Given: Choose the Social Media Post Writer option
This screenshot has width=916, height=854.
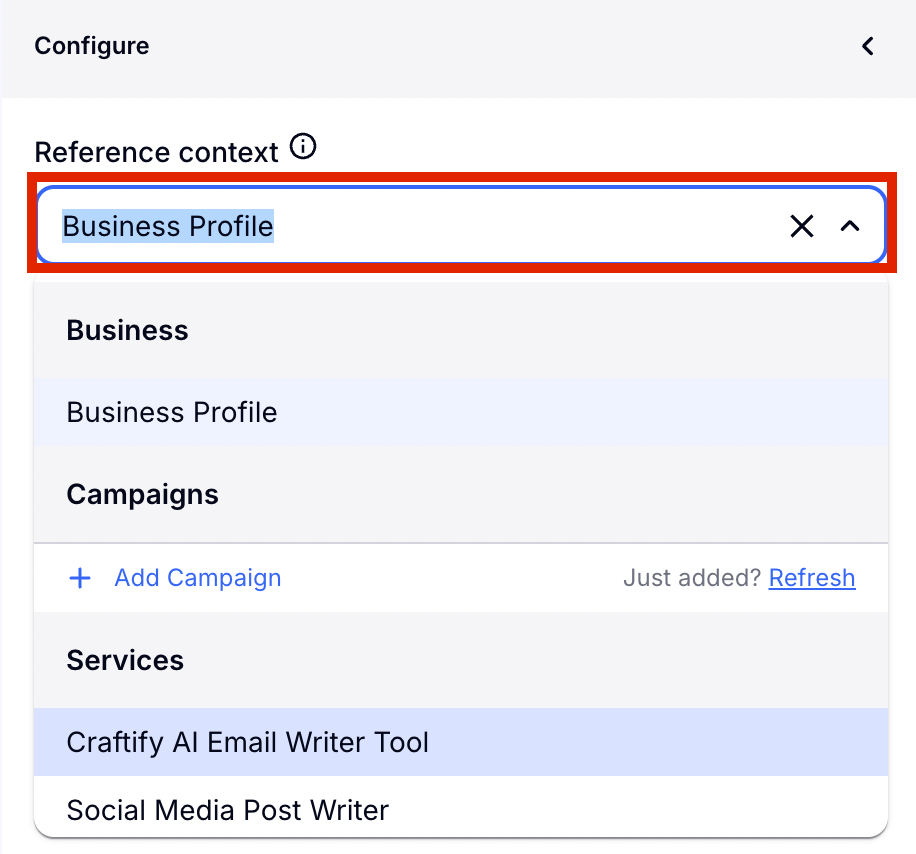Looking at the screenshot, I should coord(228,810).
